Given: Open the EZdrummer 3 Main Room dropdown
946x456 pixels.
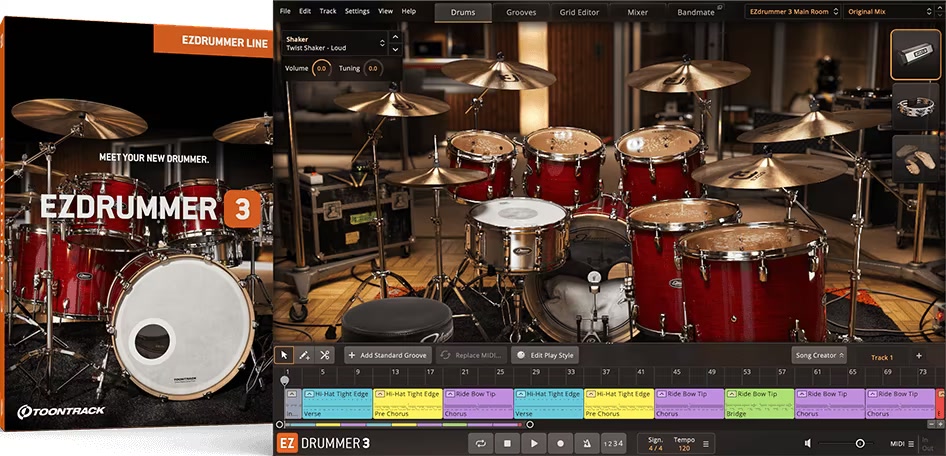Looking at the screenshot, I should click(x=790, y=12).
